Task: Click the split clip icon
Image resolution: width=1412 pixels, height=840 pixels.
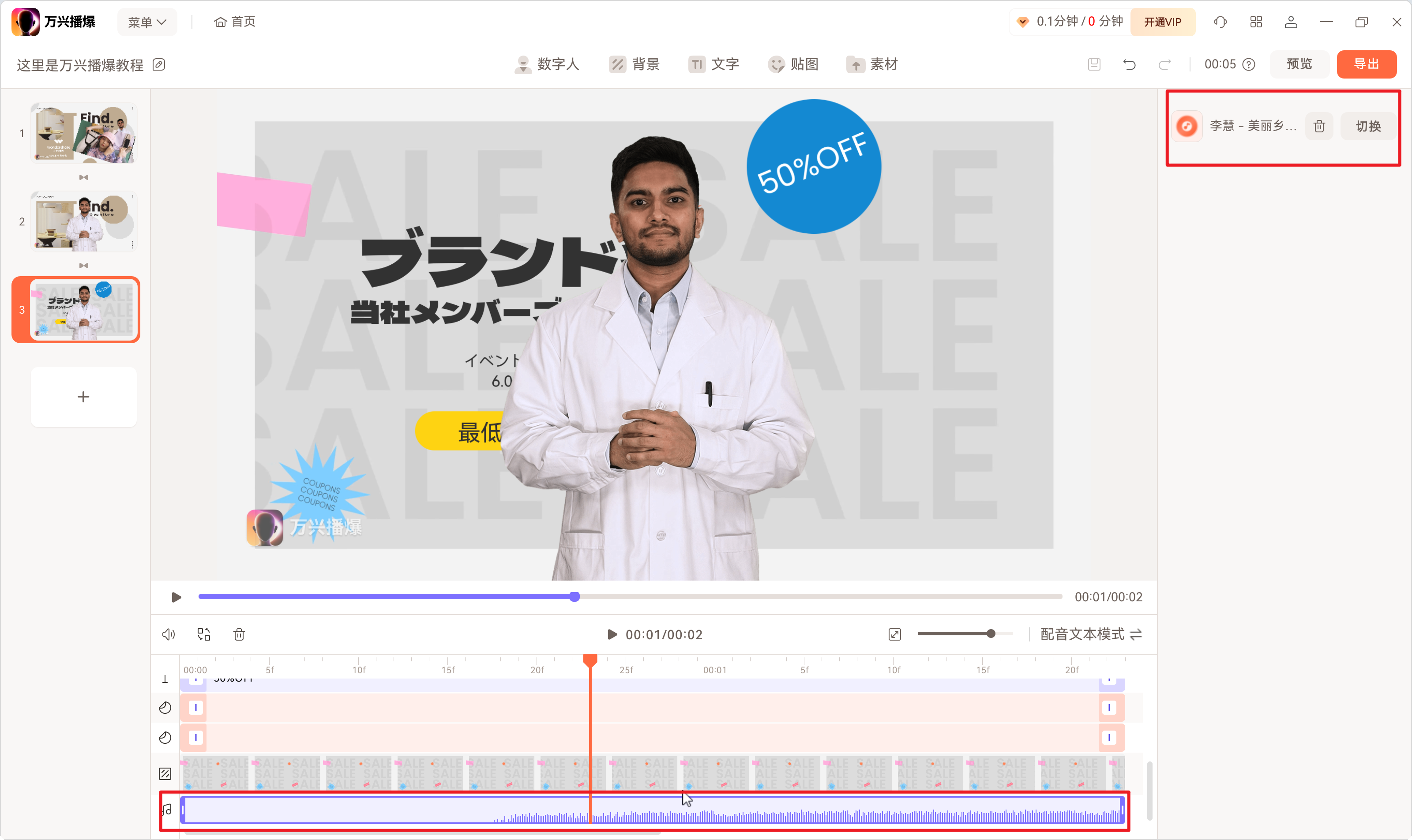Action: (204, 634)
